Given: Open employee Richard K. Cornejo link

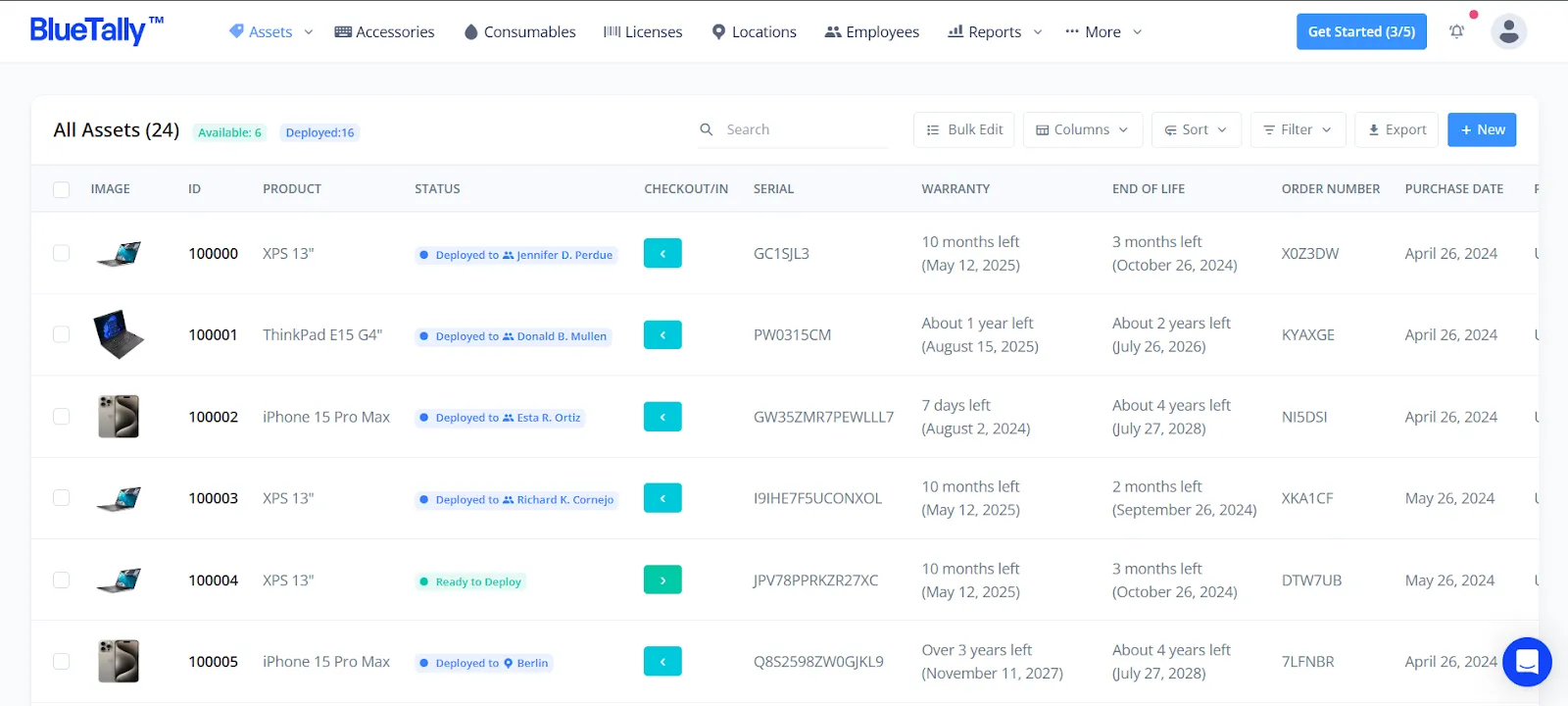Looking at the screenshot, I should point(559,500).
